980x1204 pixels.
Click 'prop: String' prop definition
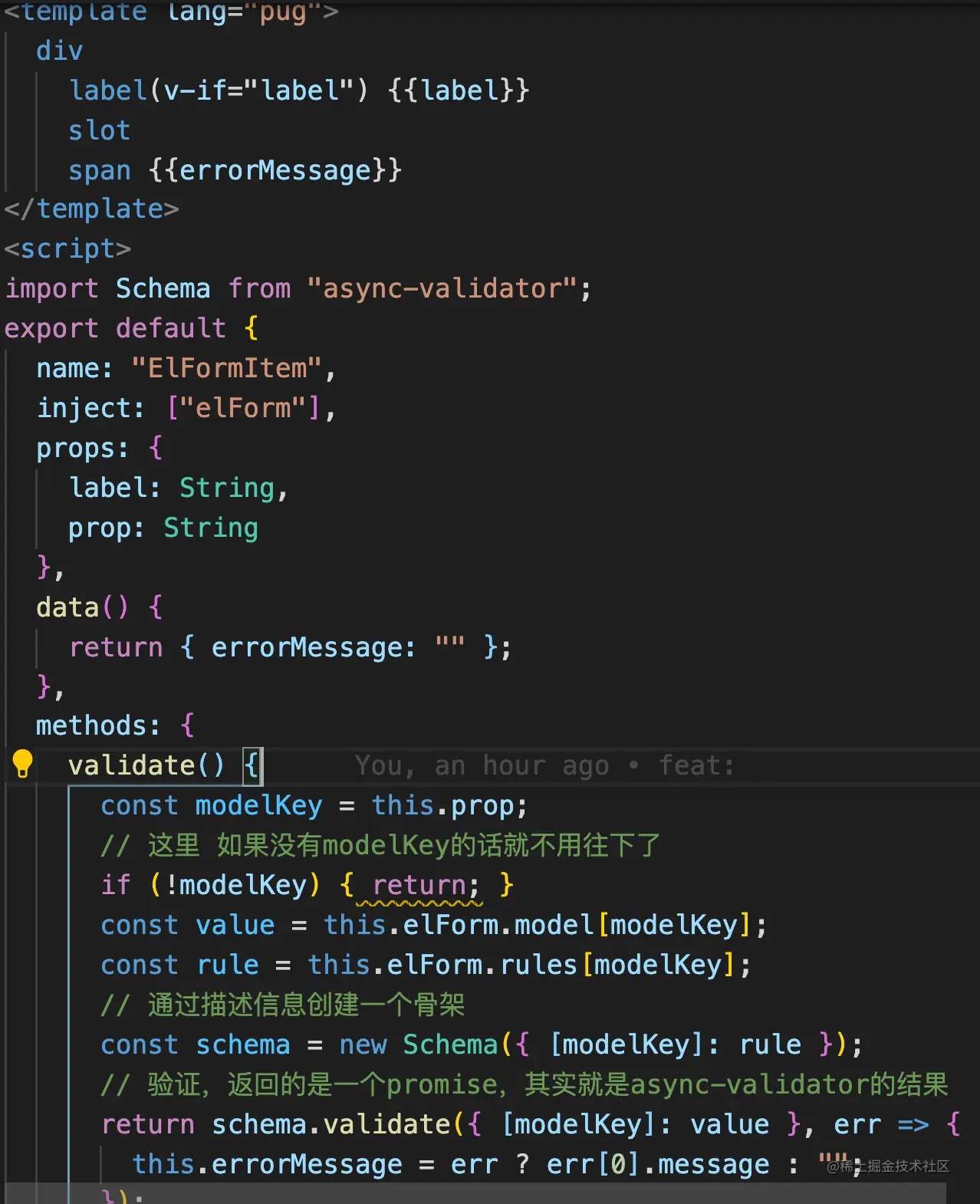[x=163, y=528]
